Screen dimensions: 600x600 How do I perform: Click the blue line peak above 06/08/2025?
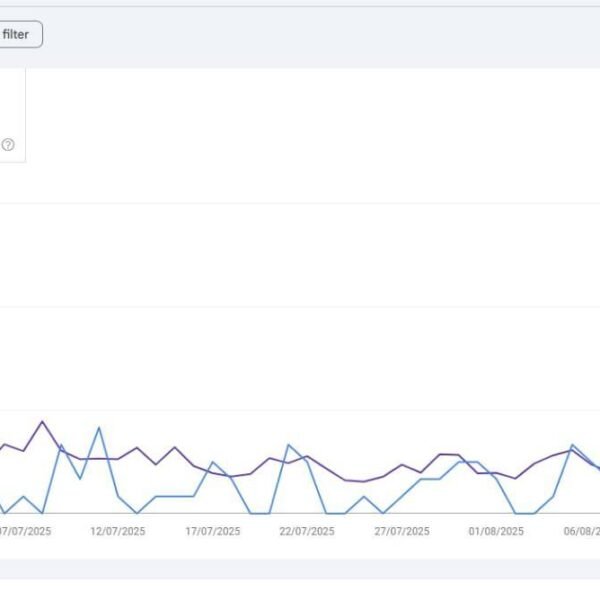pos(572,445)
